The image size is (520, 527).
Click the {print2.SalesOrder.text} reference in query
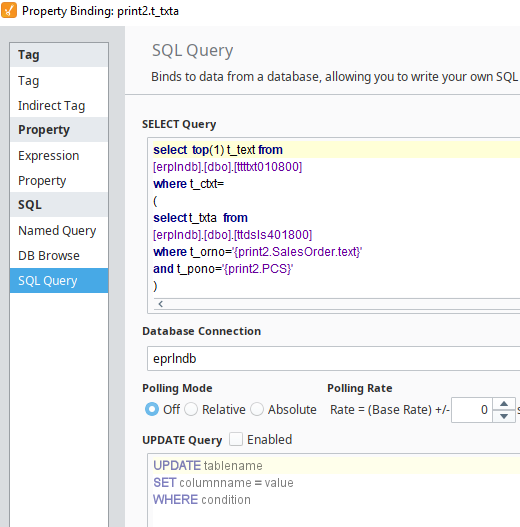point(297,252)
